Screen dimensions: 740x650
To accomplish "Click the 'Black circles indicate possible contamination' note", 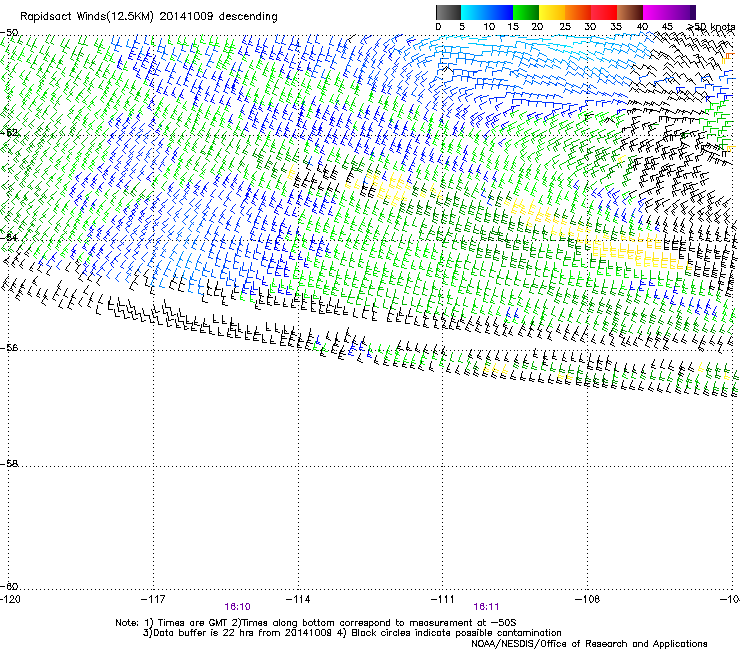I will tap(456, 633).
